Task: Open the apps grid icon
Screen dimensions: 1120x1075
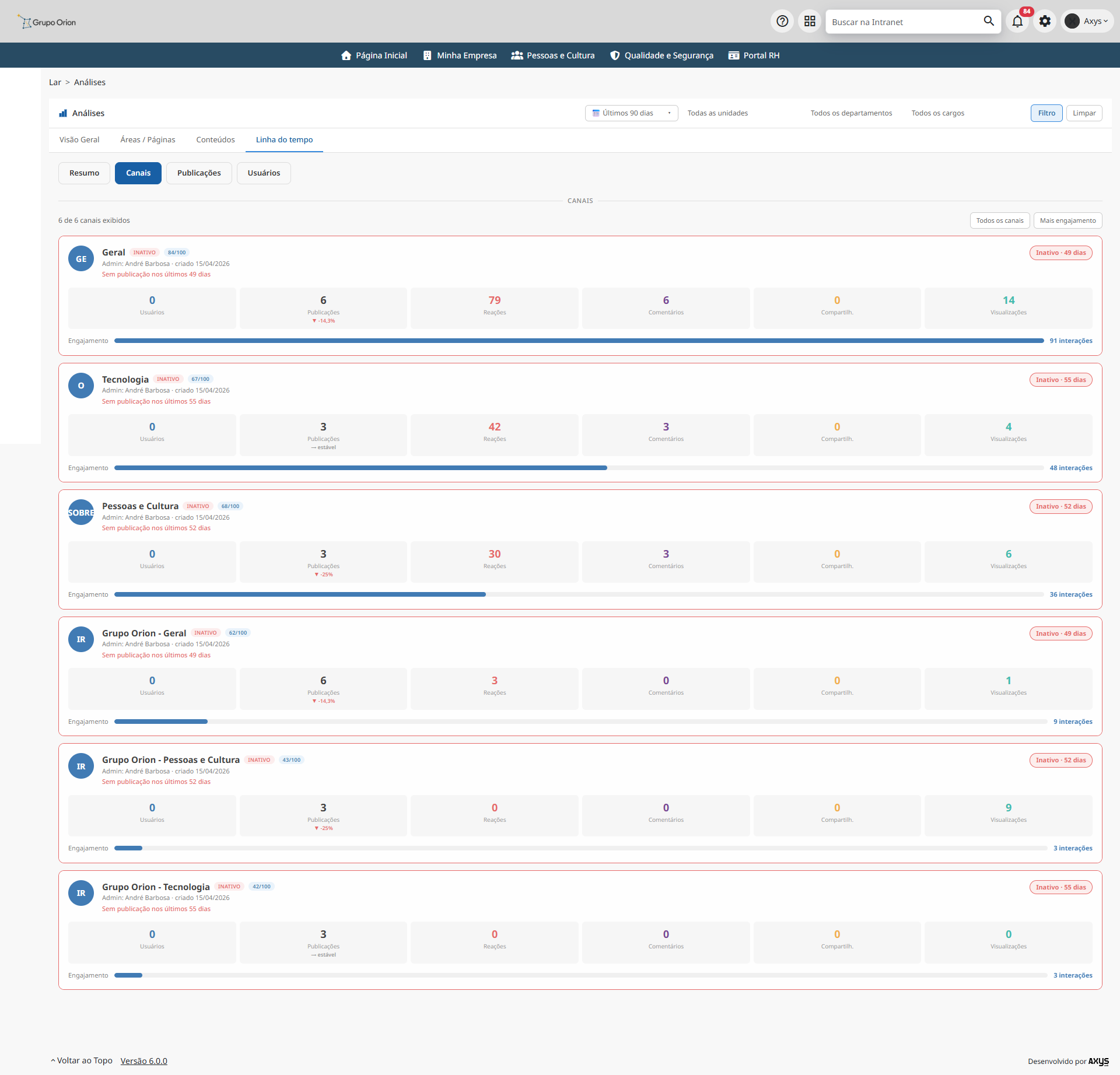Action: [810, 22]
